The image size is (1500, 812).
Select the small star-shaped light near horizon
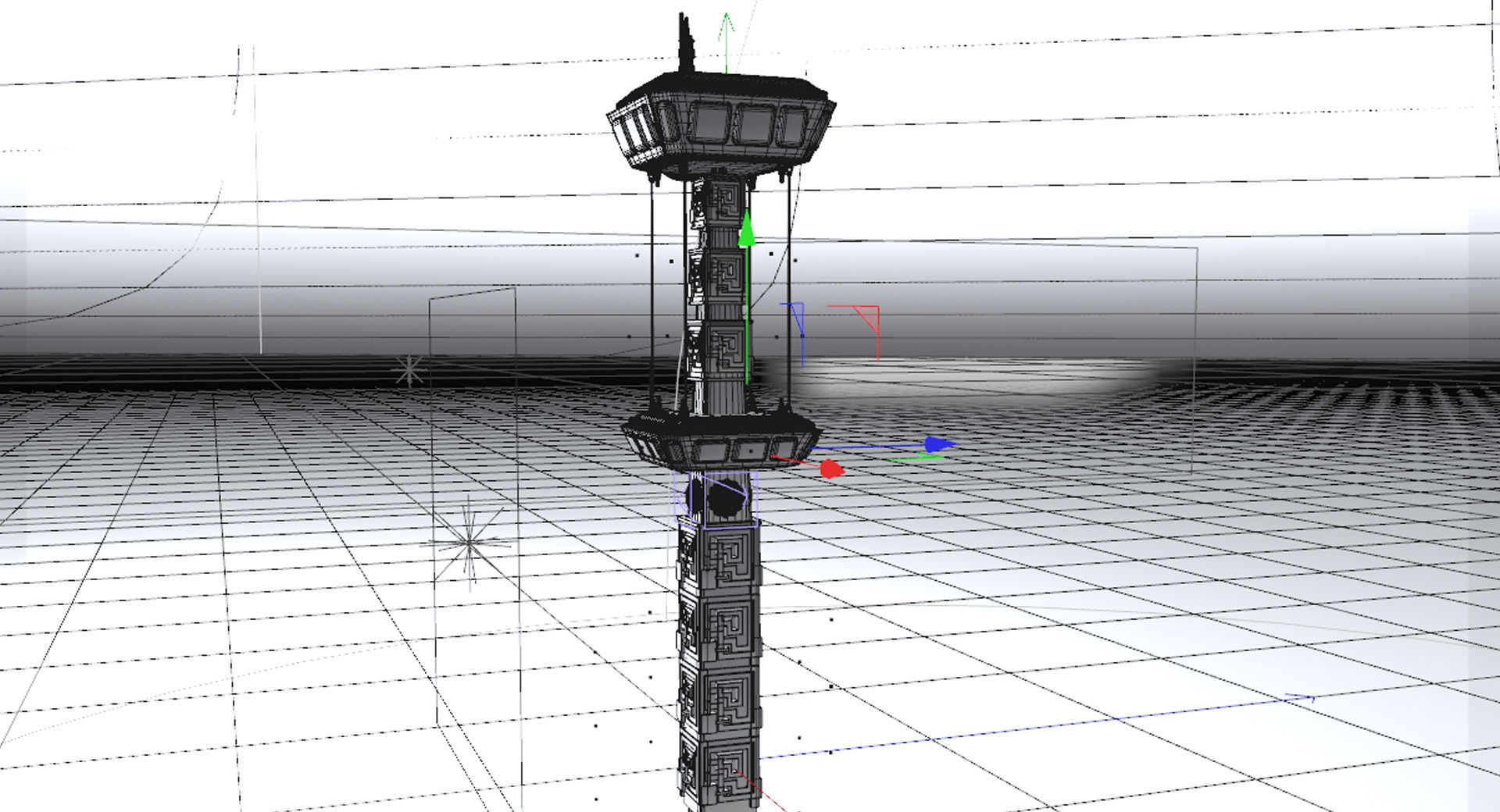click(x=409, y=371)
